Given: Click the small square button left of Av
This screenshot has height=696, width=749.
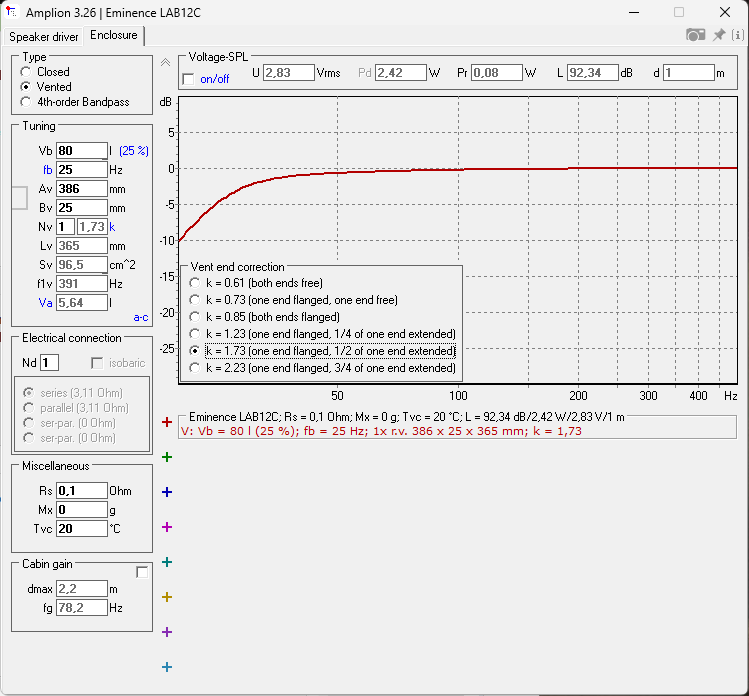Looking at the screenshot, I should coord(19,198).
